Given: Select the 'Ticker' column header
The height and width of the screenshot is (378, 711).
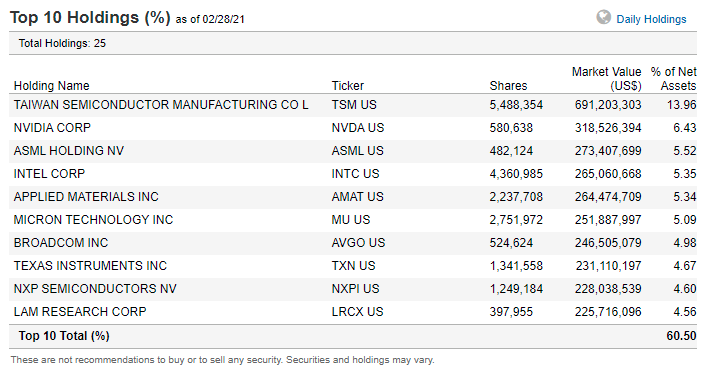Looking at the screenshot, I should tap(347, 86).
